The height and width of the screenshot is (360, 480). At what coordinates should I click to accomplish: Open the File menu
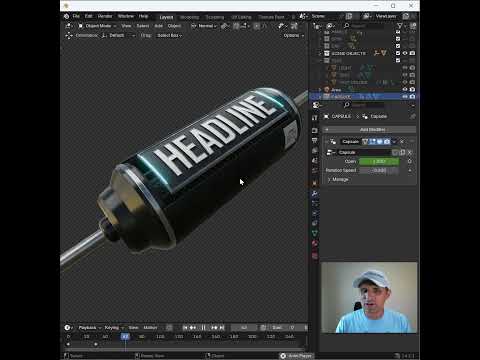(x=76, y=16)
